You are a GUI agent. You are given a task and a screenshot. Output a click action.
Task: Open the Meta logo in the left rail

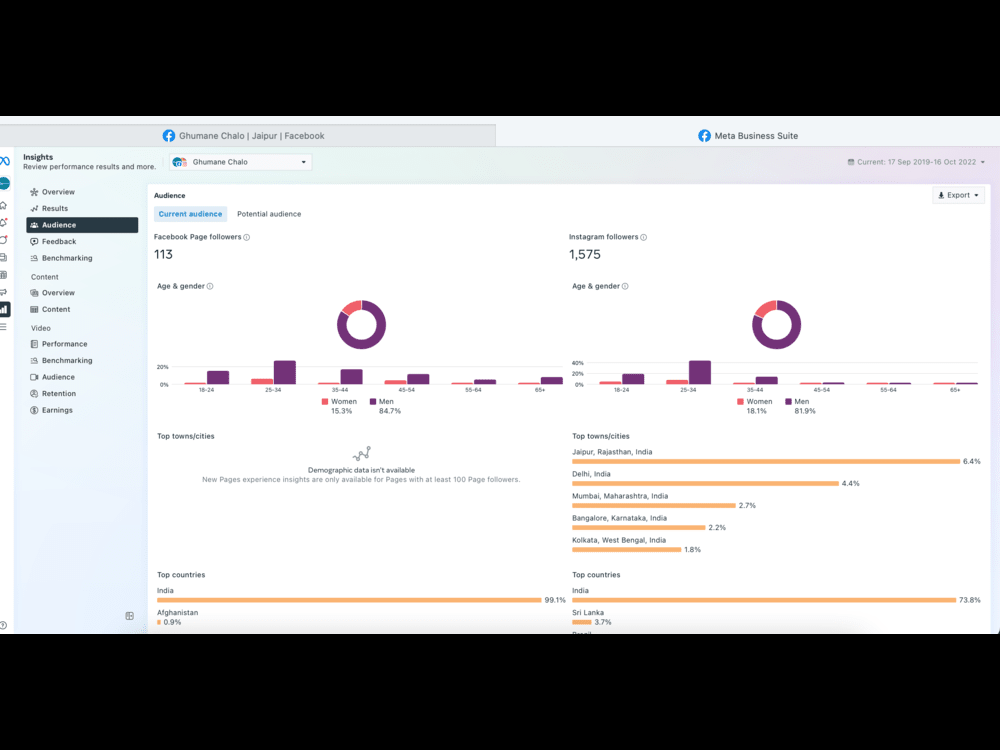click(x=4, y=161)
